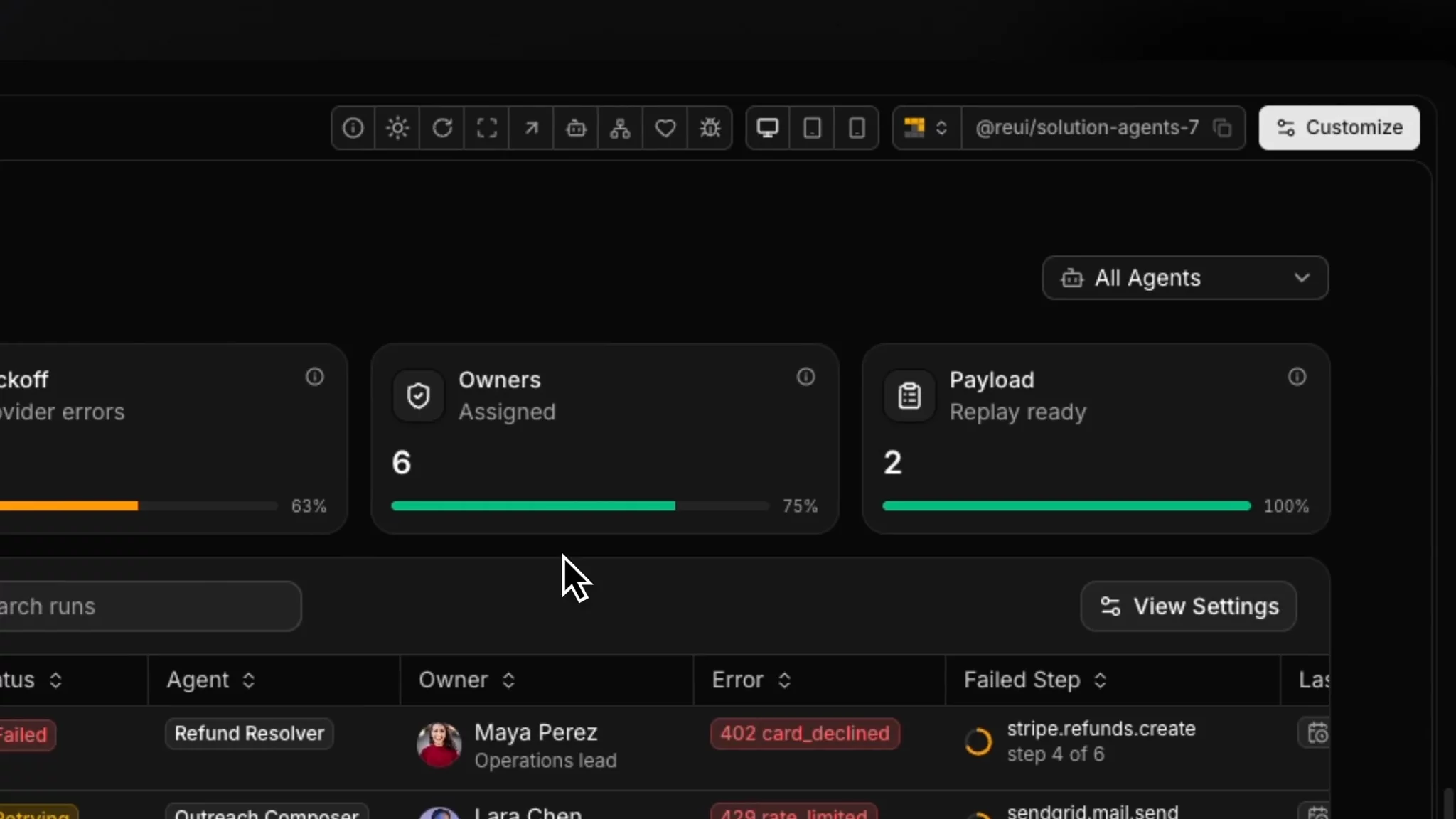This screenshot has height=819, width=1456.
Task: Sort by the Owner column
Action: click(x=466, y=680)
